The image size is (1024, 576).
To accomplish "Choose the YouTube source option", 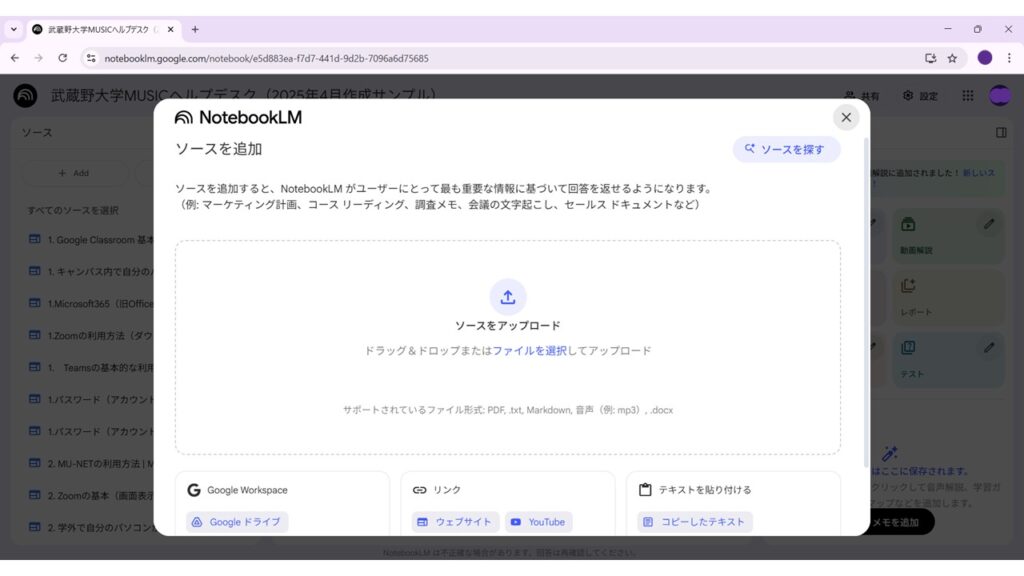I will 540,522.
